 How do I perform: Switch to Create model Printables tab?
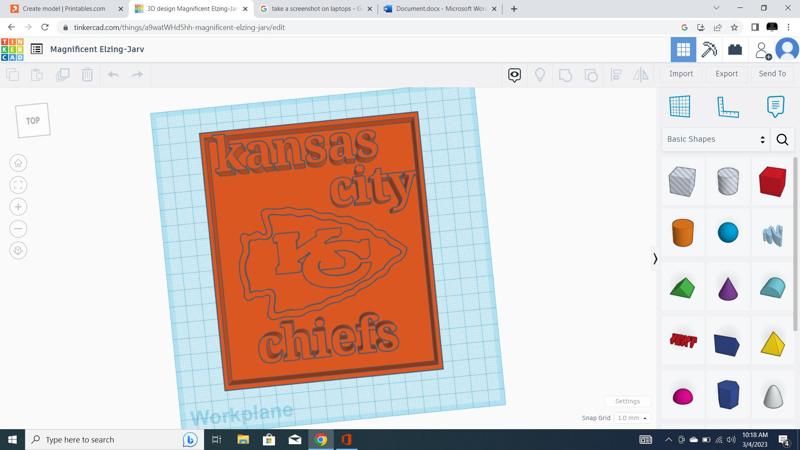64,9
